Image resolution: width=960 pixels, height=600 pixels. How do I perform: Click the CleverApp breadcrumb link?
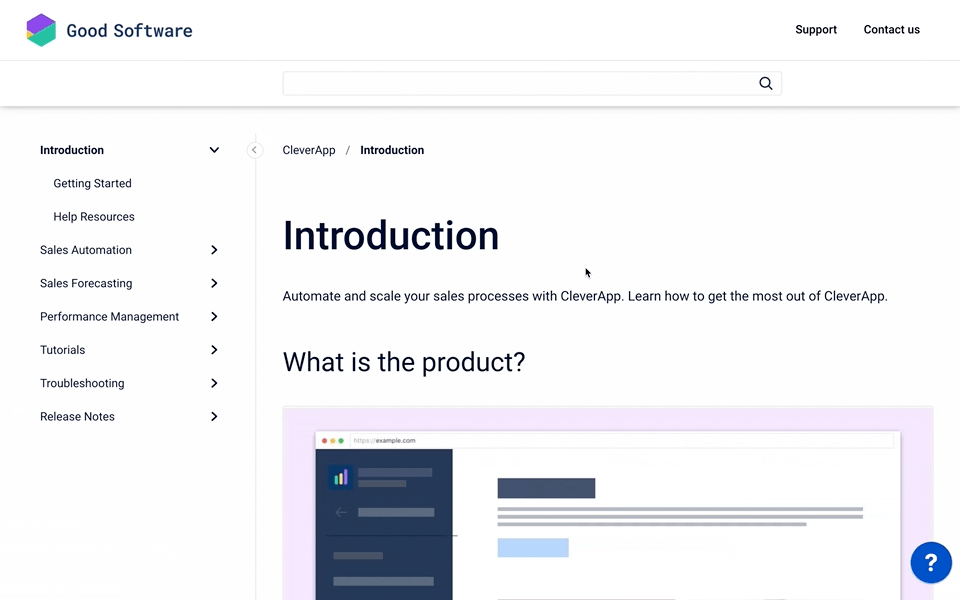point(309,150)
